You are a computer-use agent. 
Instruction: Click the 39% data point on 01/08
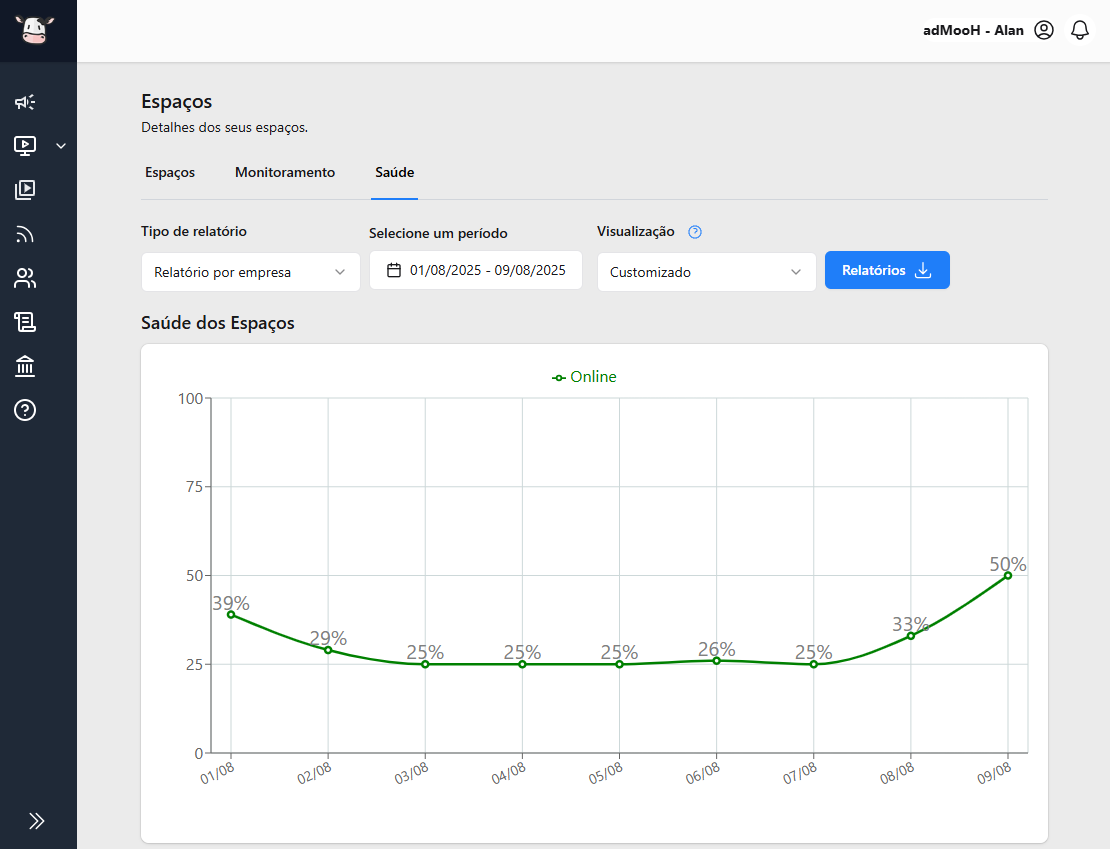pos(231,615)
